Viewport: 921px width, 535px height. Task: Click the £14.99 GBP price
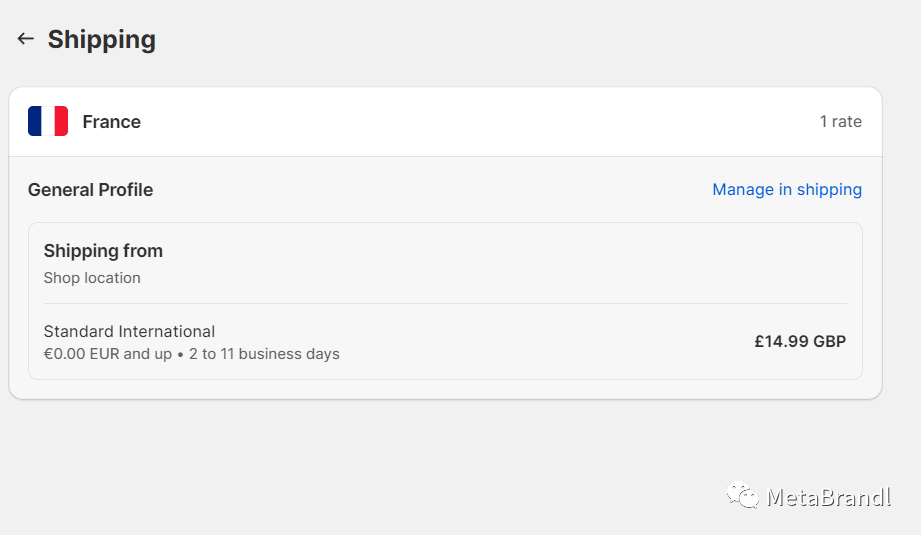(x=800, y=342)
